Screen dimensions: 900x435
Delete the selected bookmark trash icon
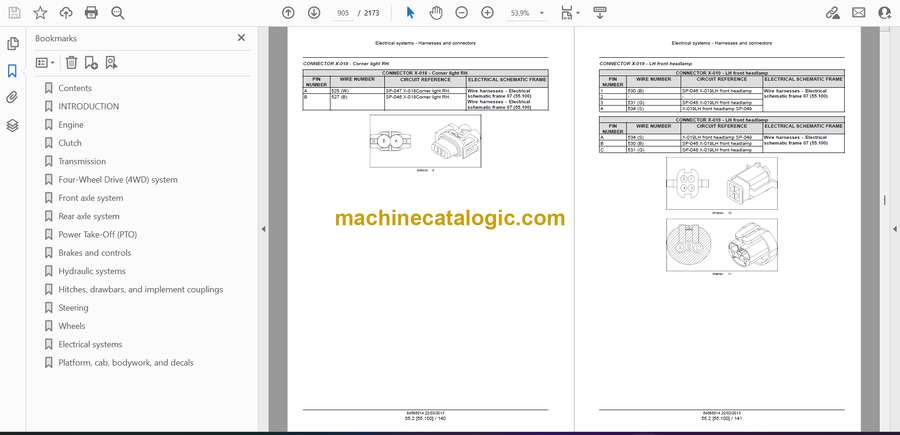coord(71,63)
